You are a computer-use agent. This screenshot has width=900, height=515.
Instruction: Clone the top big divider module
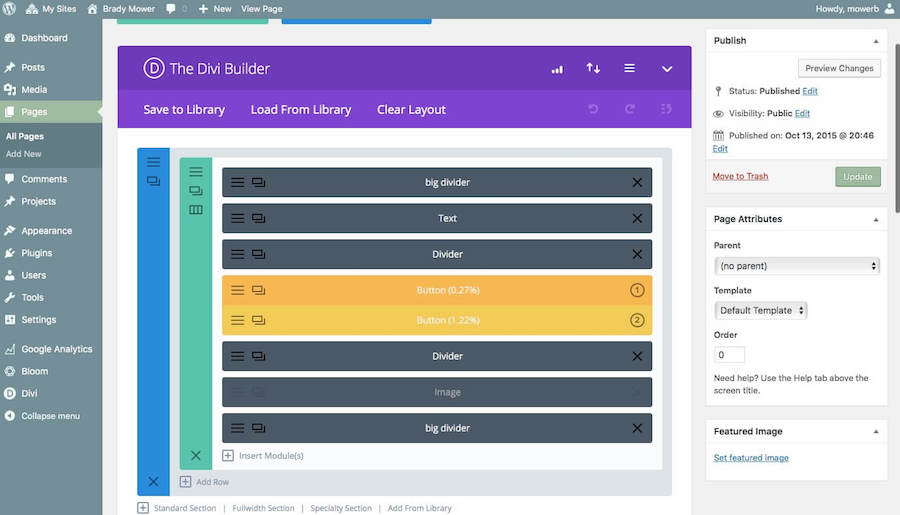[258, 183]
